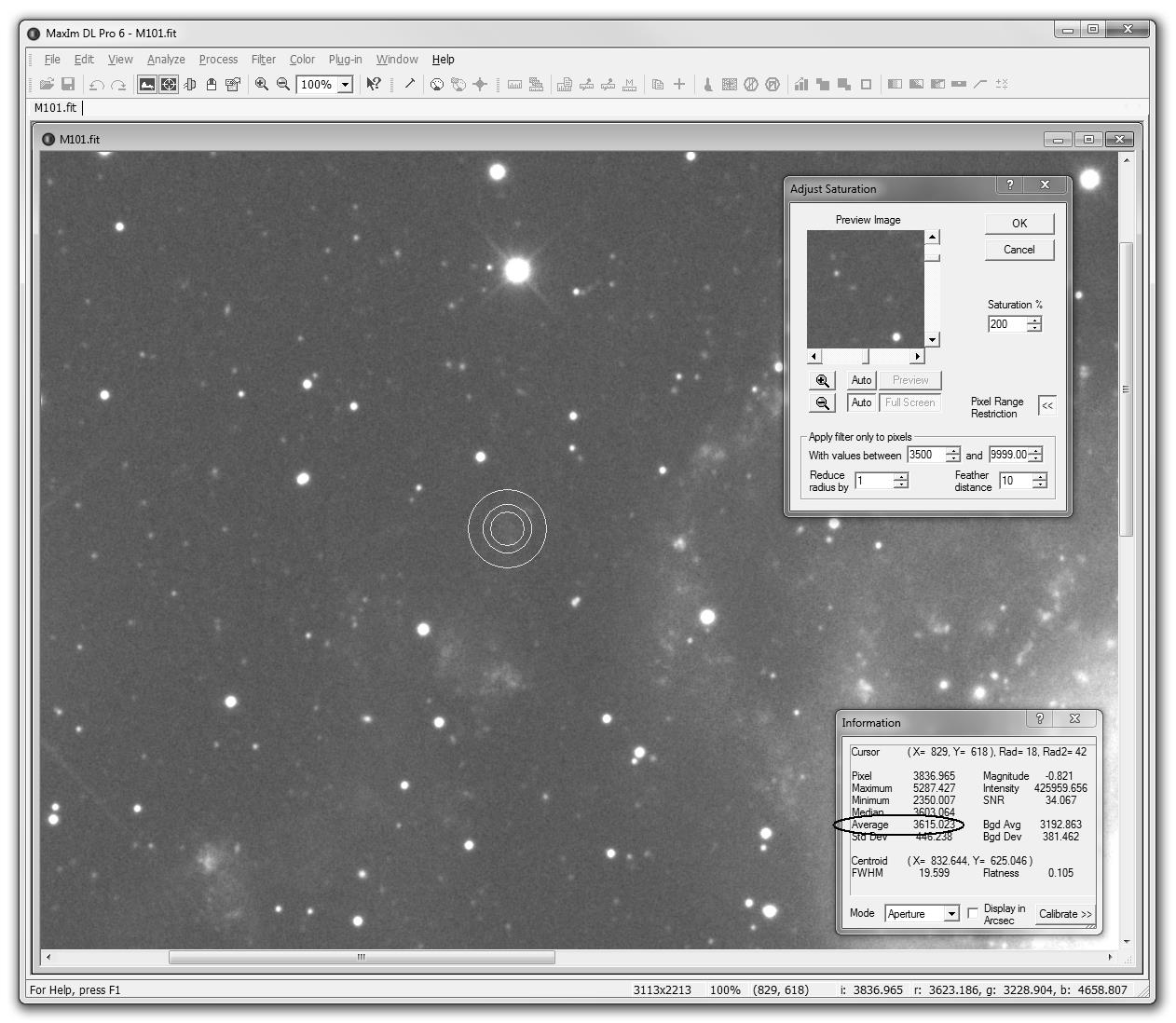Collapse Pixel Range Restriction with << button
Image resolution: width=1176 pixels, height=1023 pixels.
click(x=1047, y=406)
